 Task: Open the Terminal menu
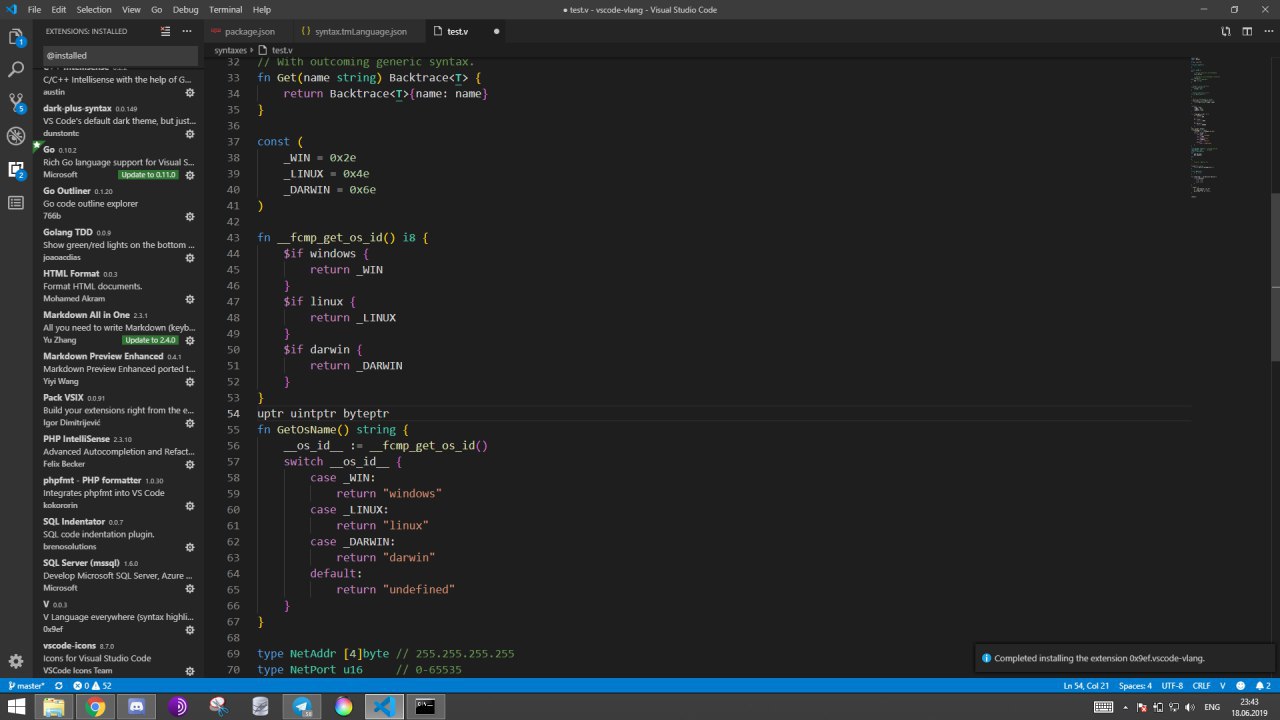click(225, 9)
